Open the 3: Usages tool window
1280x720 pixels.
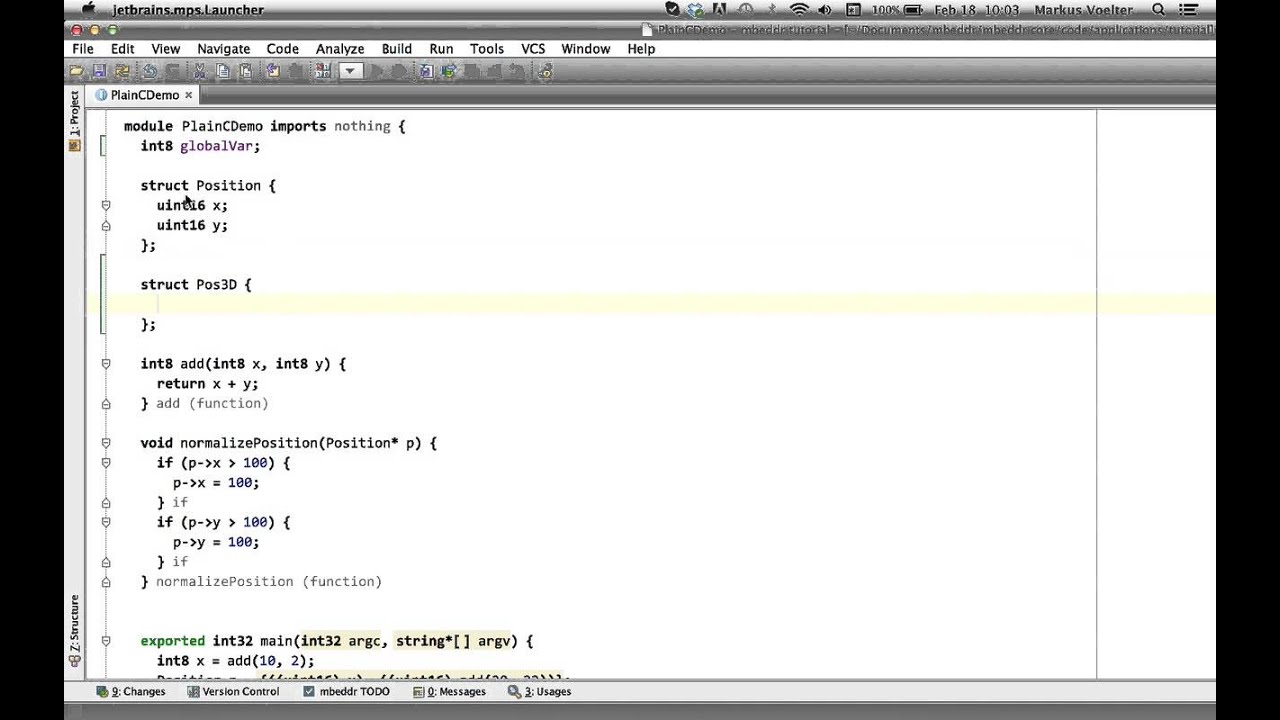539,691
